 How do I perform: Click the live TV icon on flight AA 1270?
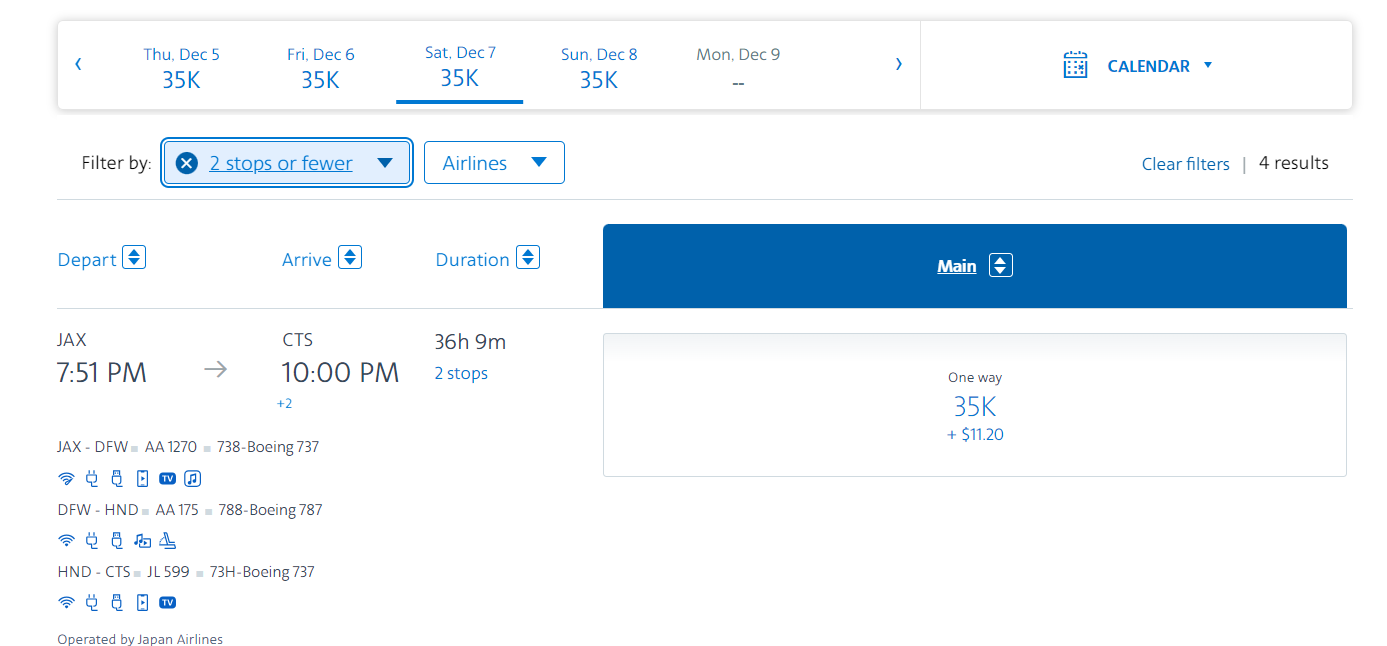[167, 478]
